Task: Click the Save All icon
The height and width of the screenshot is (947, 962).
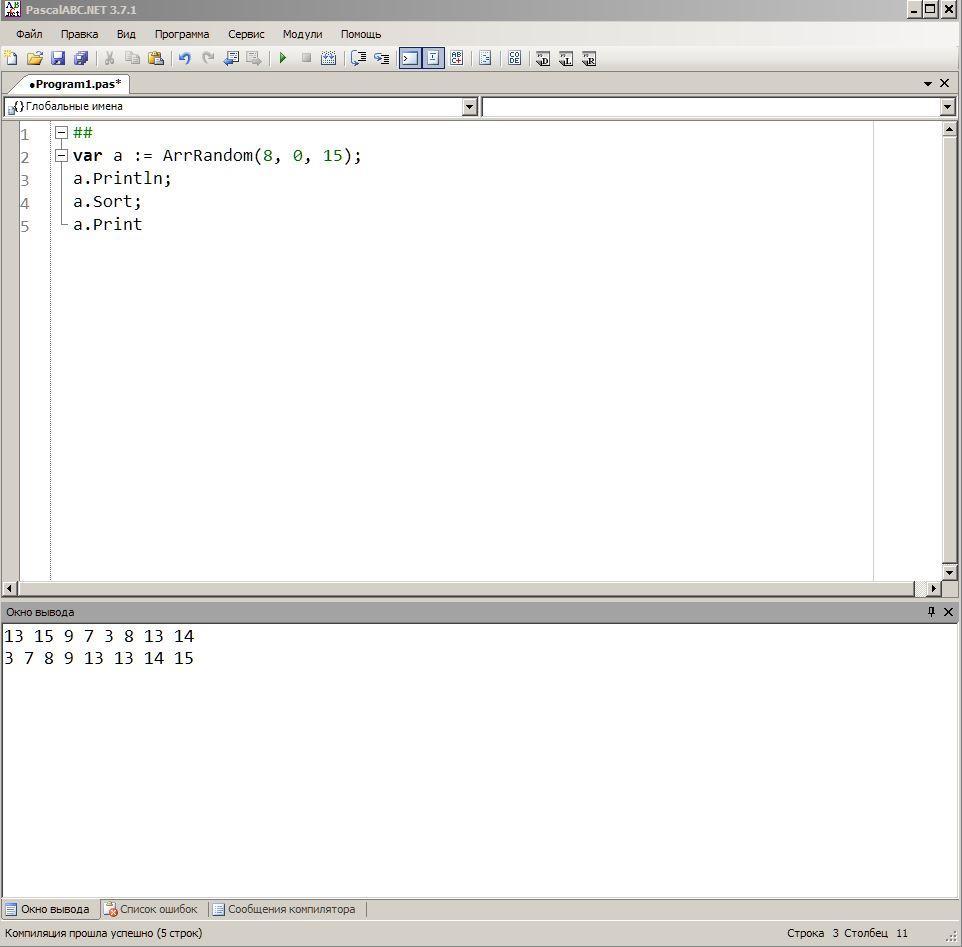Action: 81,58
